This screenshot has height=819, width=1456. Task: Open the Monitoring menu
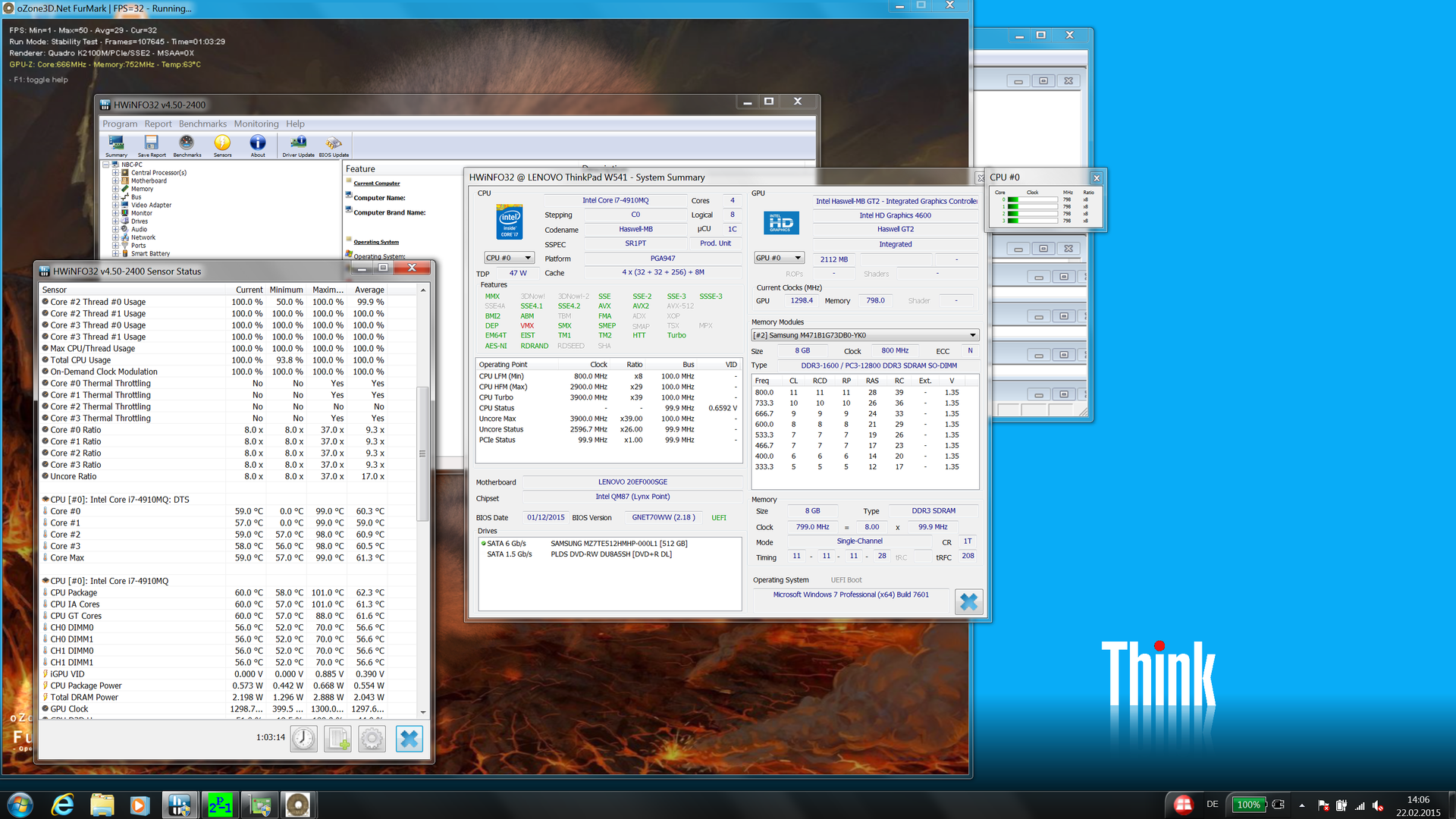pyautogui.click(x=256, y=124)
